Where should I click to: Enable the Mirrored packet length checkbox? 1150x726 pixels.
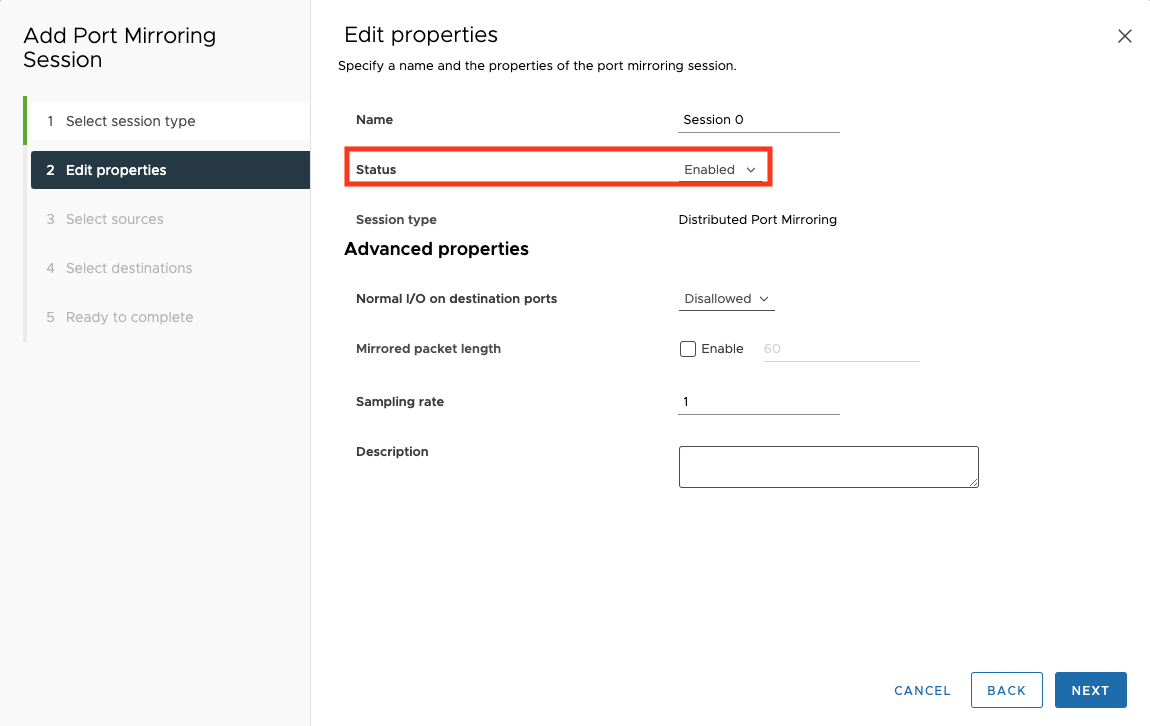688,349
